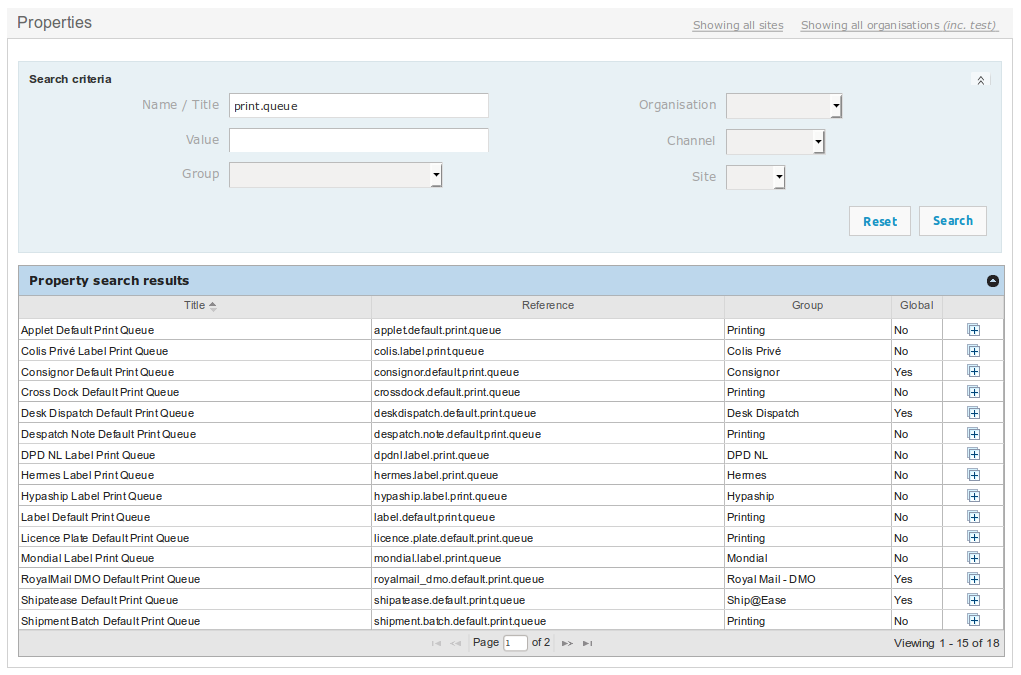Collapse the Search criteria panel
The width and height of the screenshot is (1021, 675).
[981, 80]
